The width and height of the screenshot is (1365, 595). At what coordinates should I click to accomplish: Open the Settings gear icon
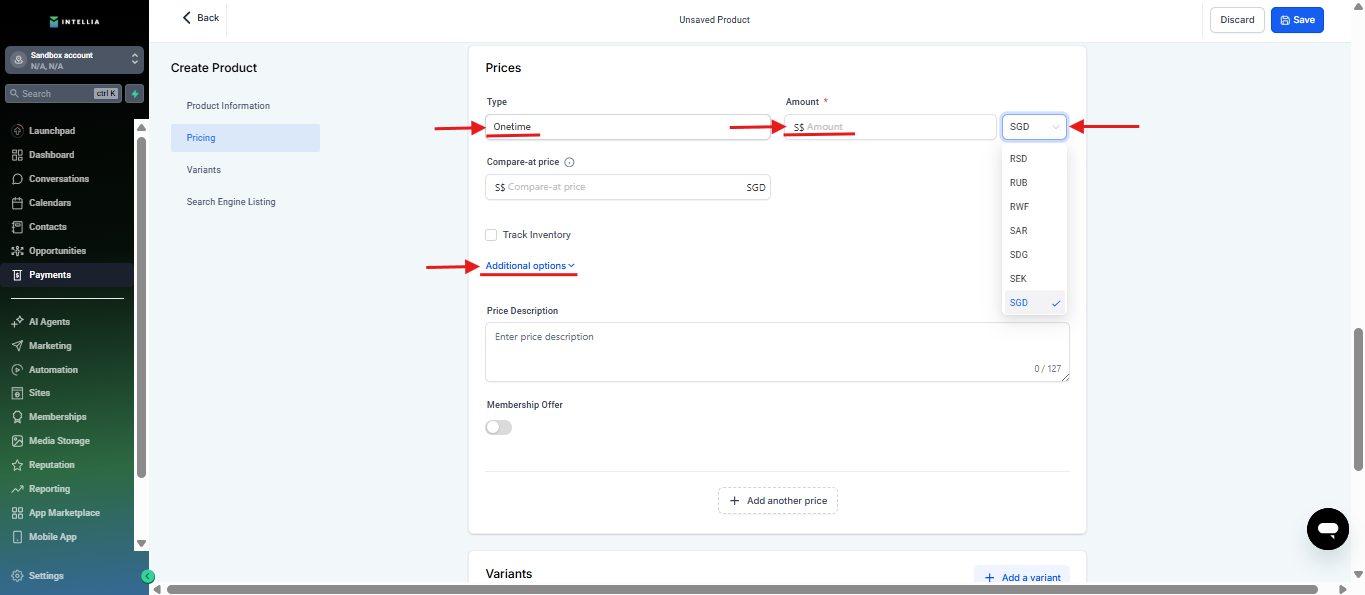pos(18,576)
